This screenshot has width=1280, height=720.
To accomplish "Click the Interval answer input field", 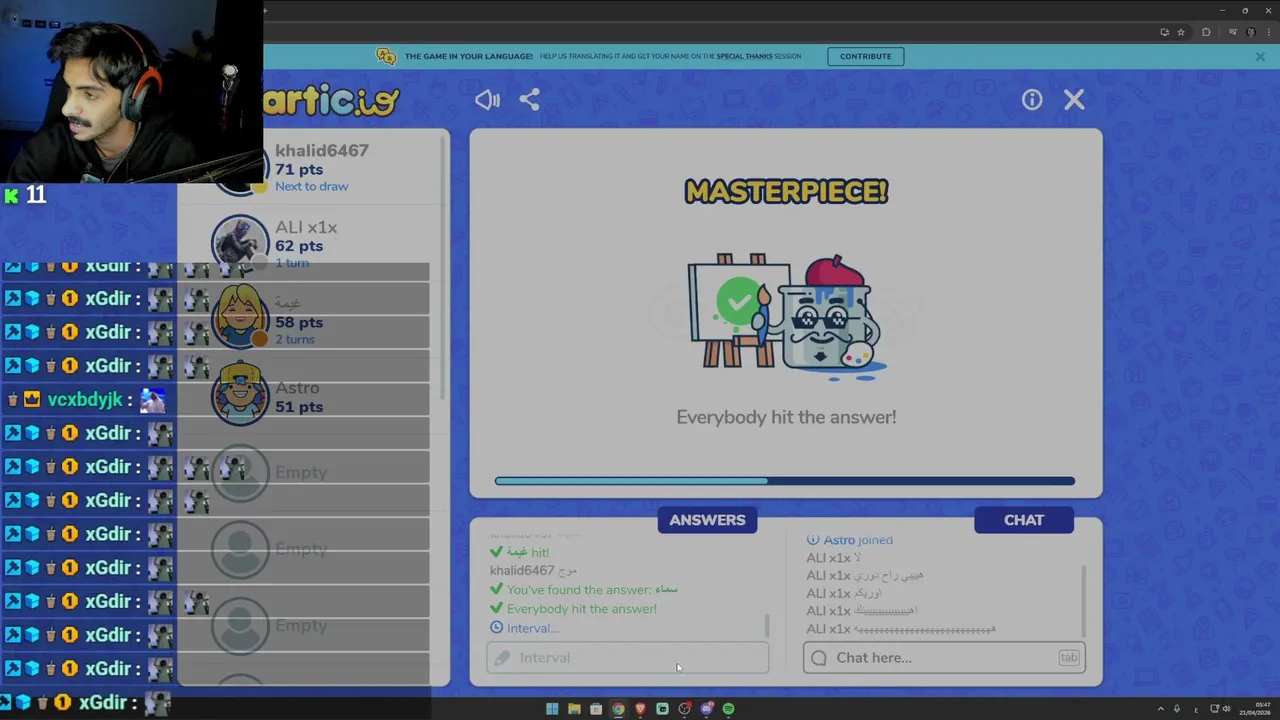I will tap(627, 657).
